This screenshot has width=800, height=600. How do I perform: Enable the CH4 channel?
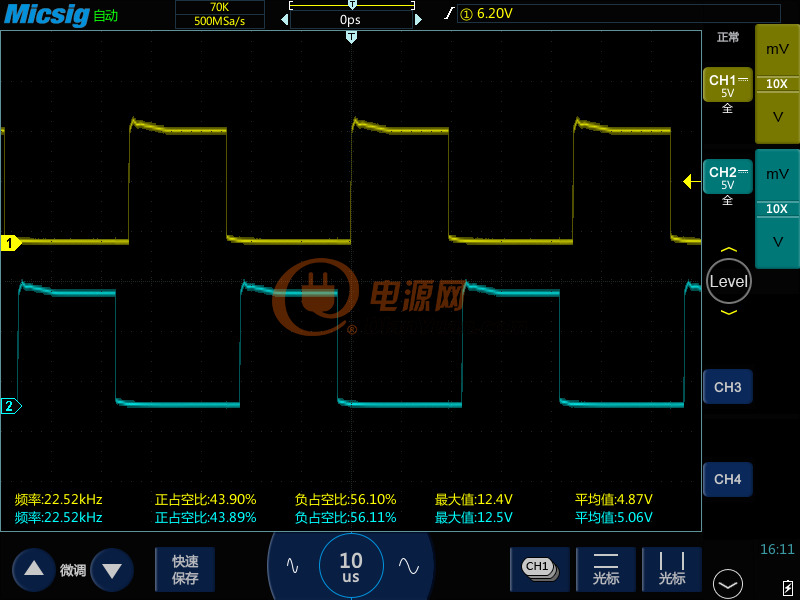click(x=728, y=479)
